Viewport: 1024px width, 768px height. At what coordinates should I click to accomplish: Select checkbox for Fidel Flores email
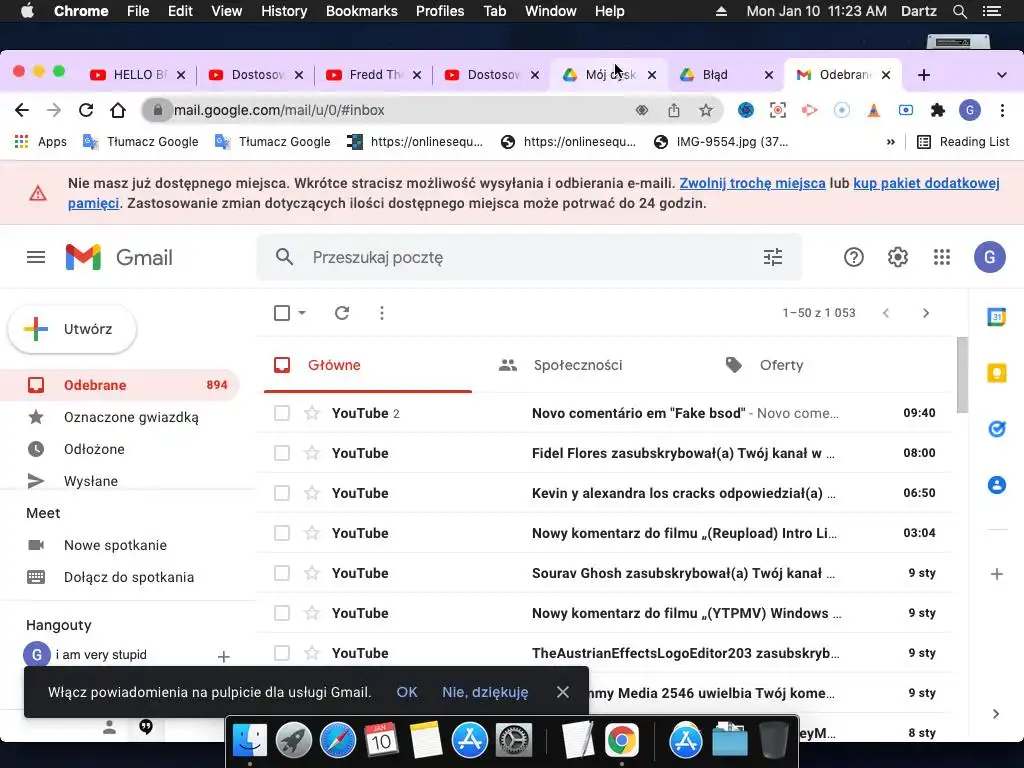[x=282, y=453]
